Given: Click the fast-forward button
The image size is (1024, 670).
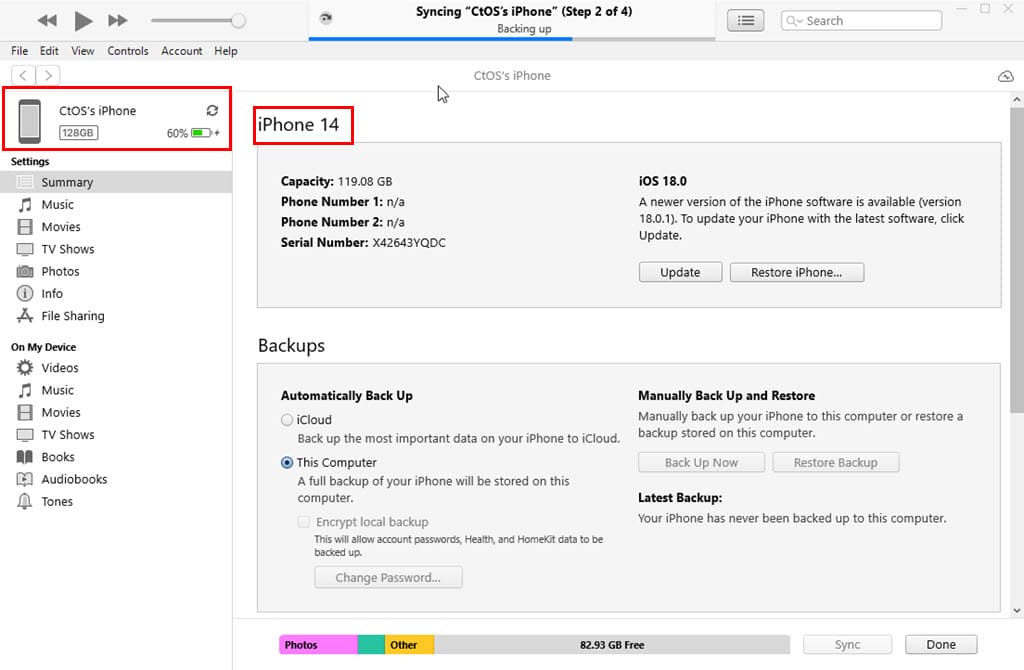Looking at the screenshot, I should click(118, 21).
